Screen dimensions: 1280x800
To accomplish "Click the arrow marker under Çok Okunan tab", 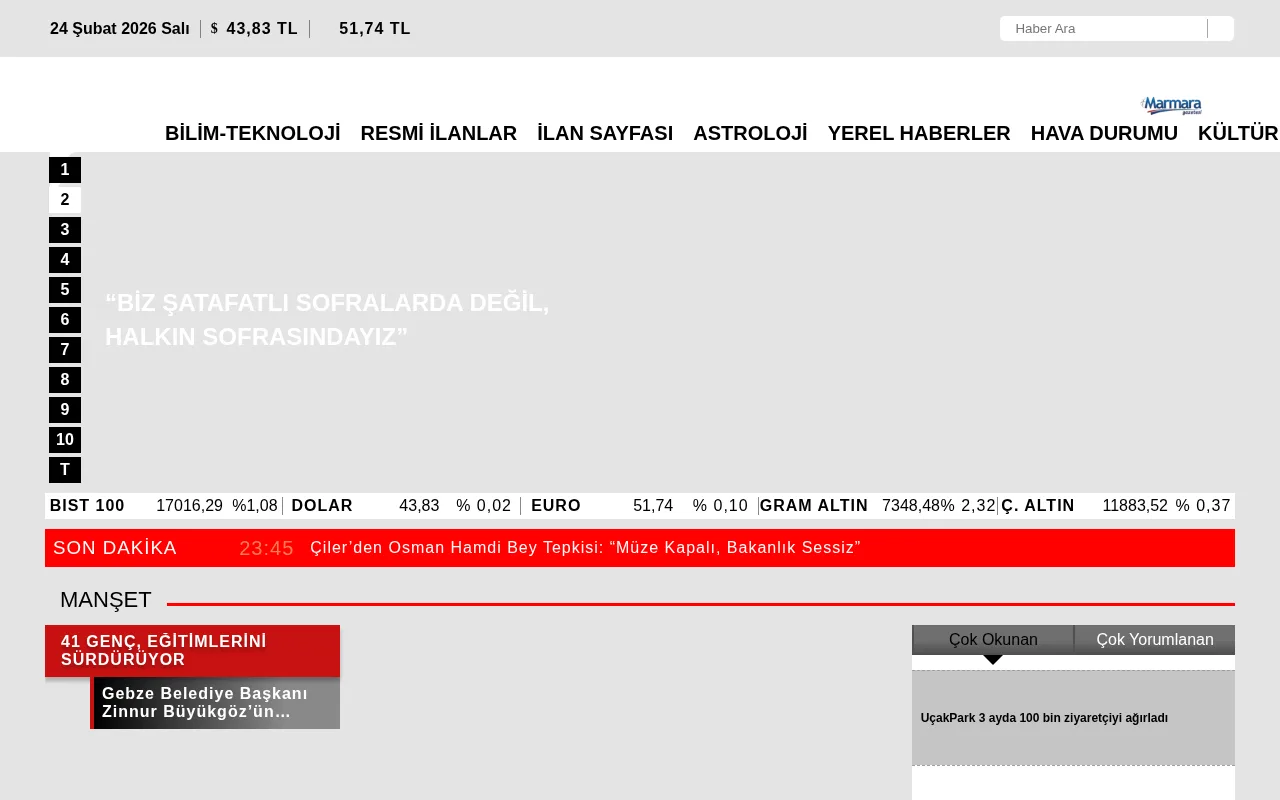I will point(992,658).
